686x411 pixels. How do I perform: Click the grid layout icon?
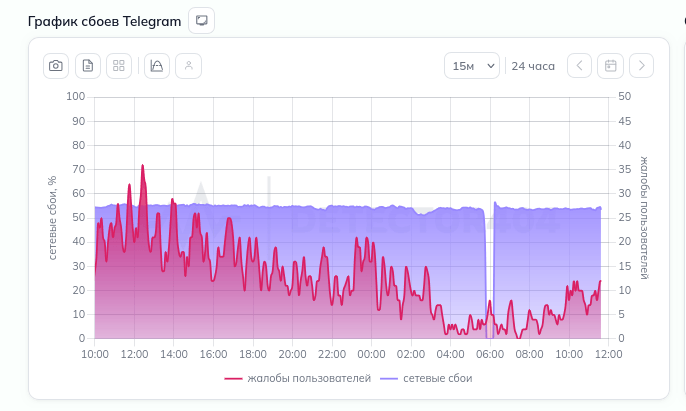point(119,66)
